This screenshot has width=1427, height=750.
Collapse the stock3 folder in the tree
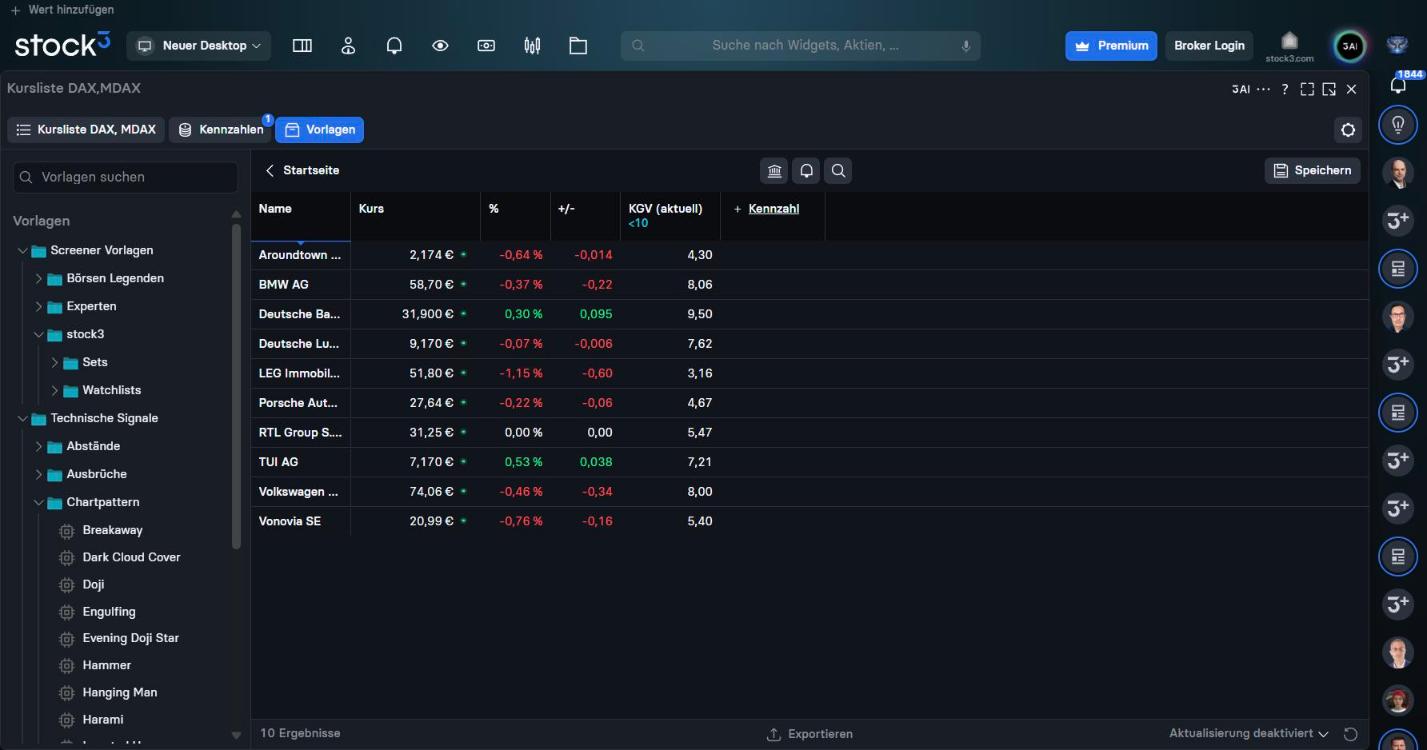[x=39, y=335]
